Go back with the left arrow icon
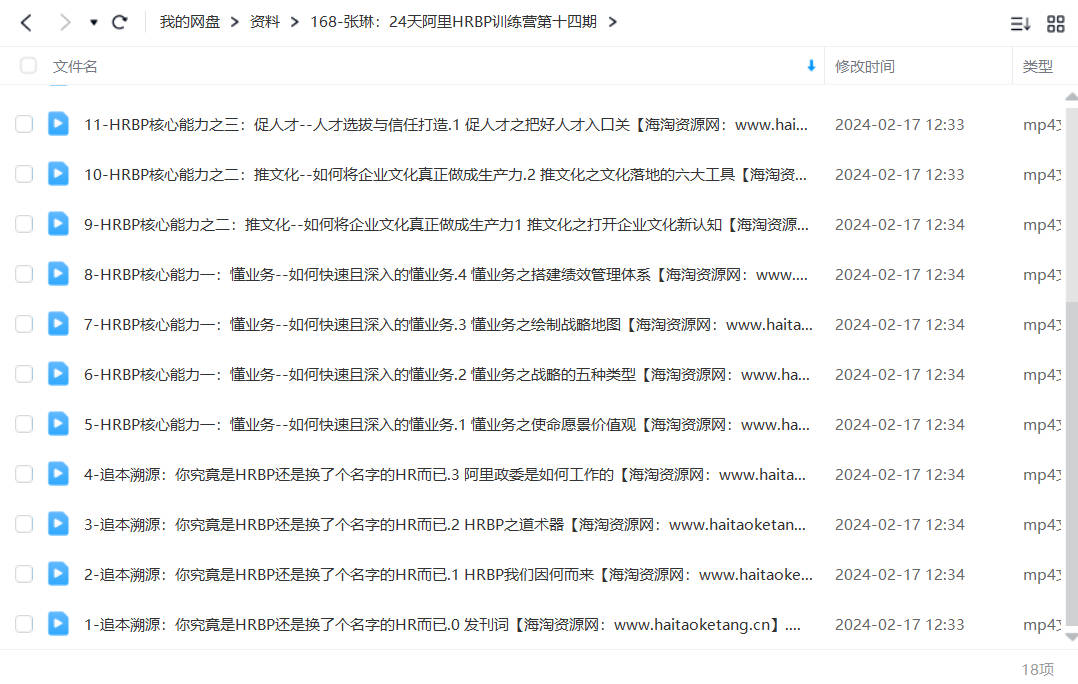1078x684 pixels. click(x=26, y=23)
